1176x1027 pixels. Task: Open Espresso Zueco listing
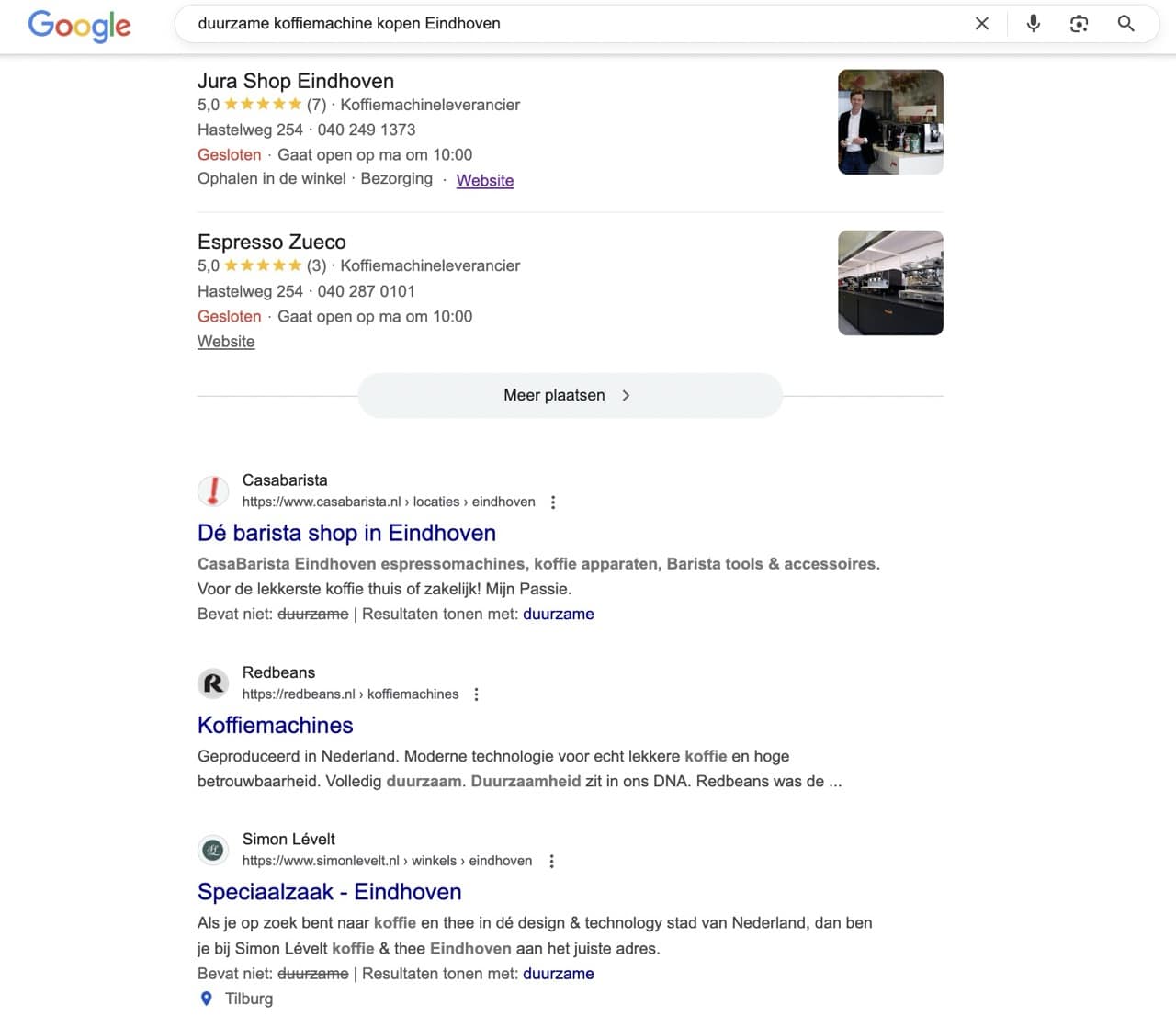coord(272,242)
